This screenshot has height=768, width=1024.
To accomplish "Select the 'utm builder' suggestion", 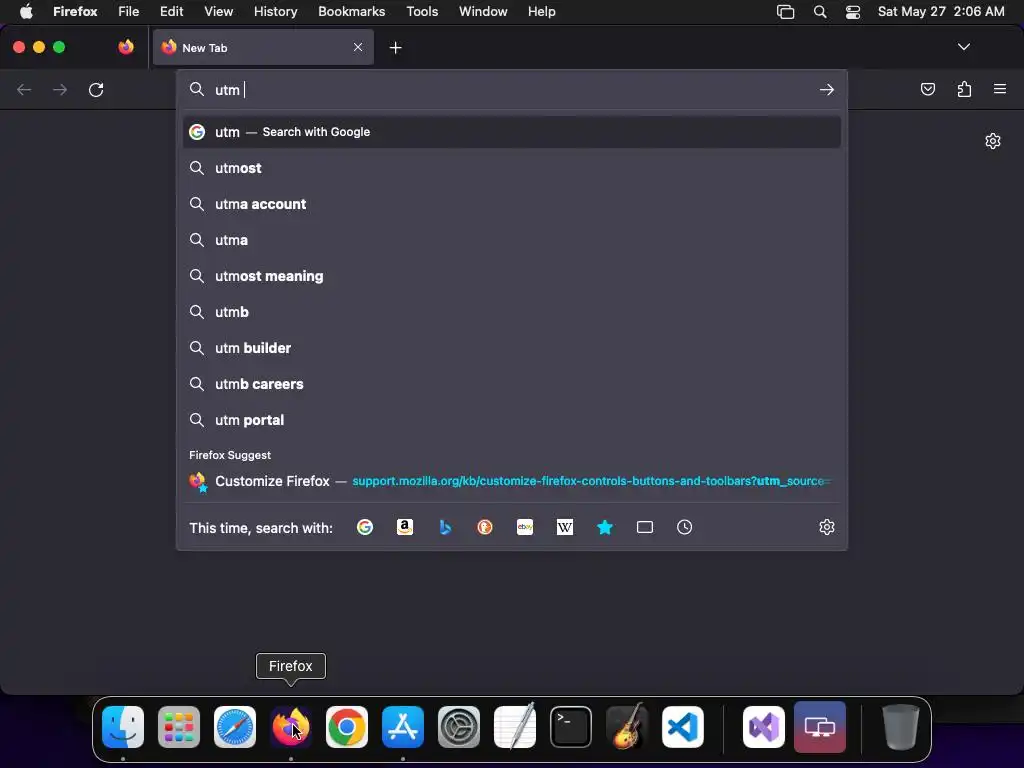I will [x=512, y=347].
